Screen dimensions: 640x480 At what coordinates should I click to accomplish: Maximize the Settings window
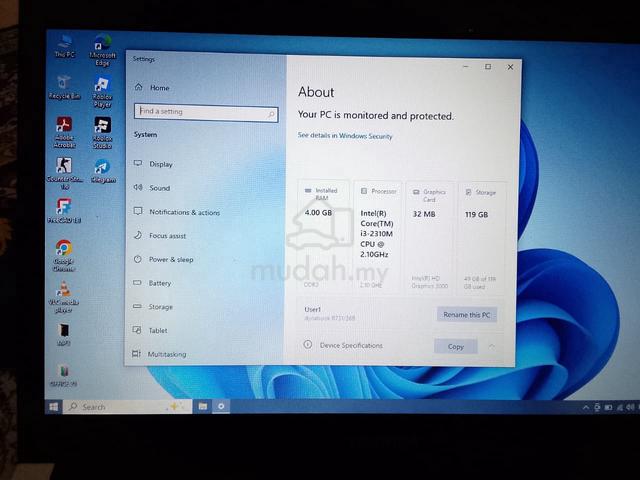click(488, 67)
